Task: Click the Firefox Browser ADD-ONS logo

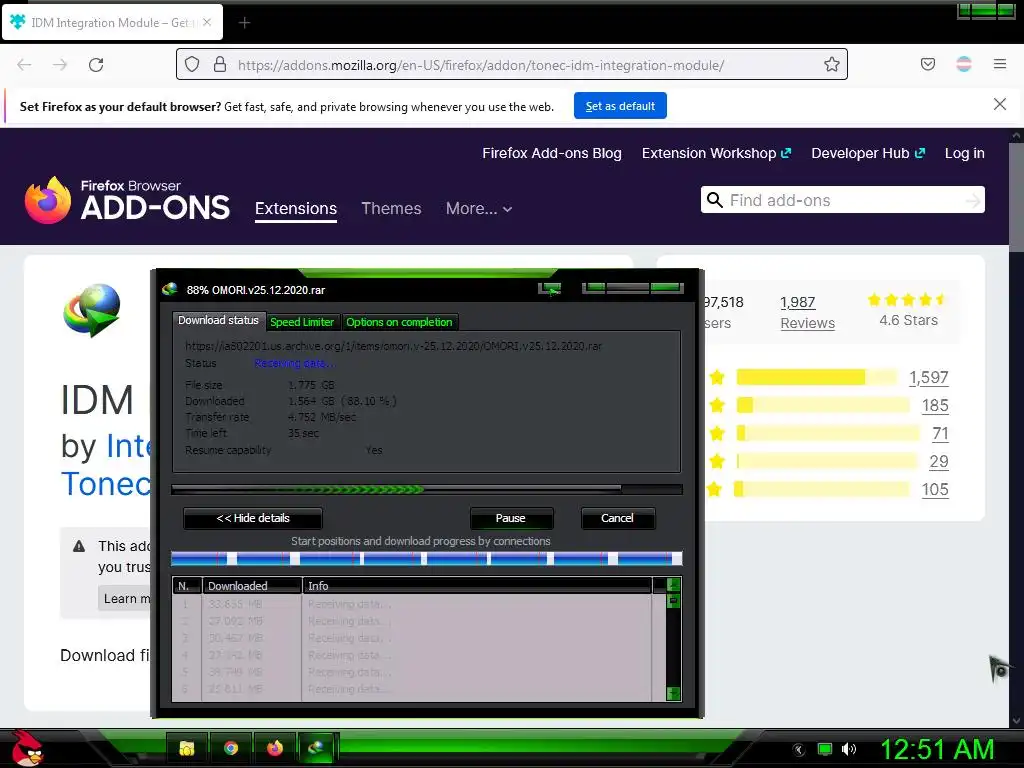Action: (127, 200)
